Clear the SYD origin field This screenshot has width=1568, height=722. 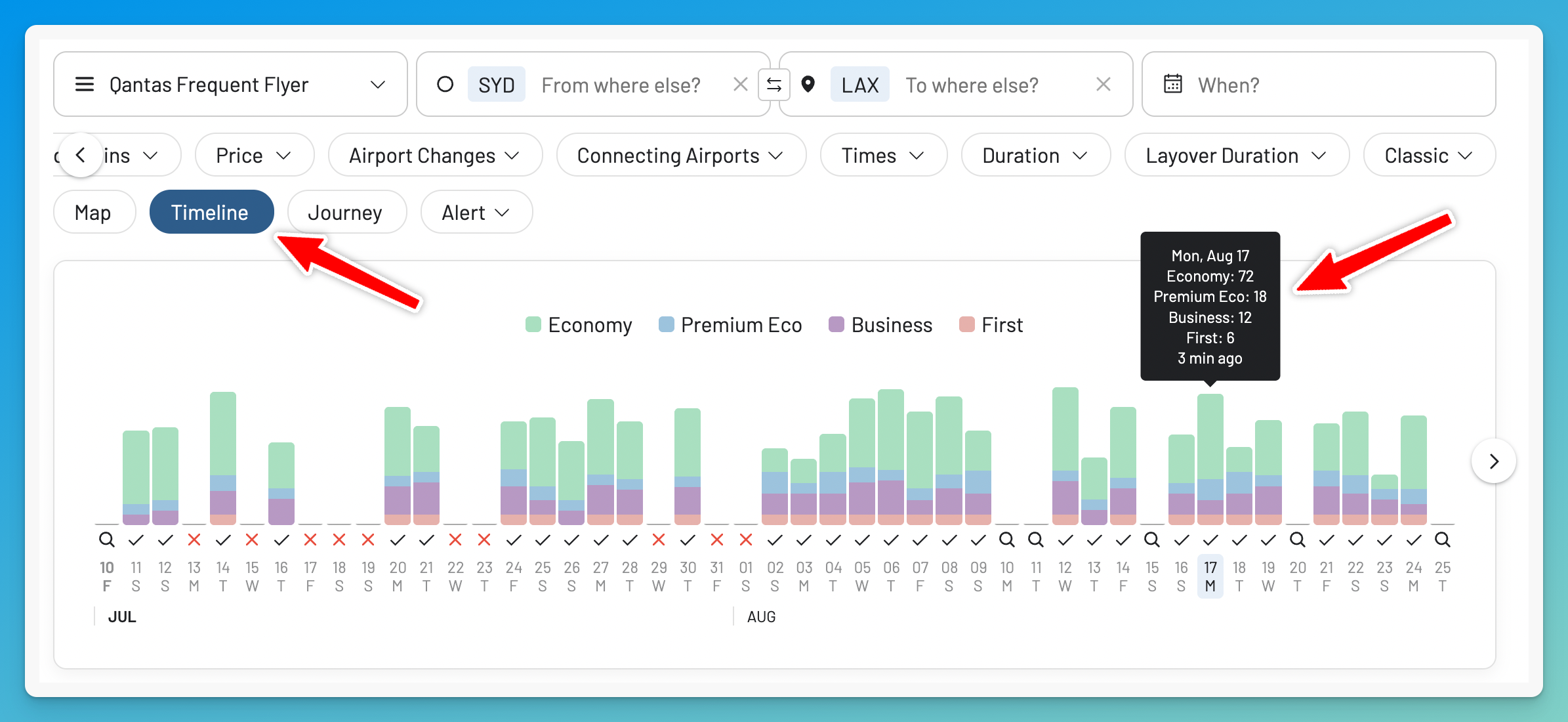coord(741,85)
